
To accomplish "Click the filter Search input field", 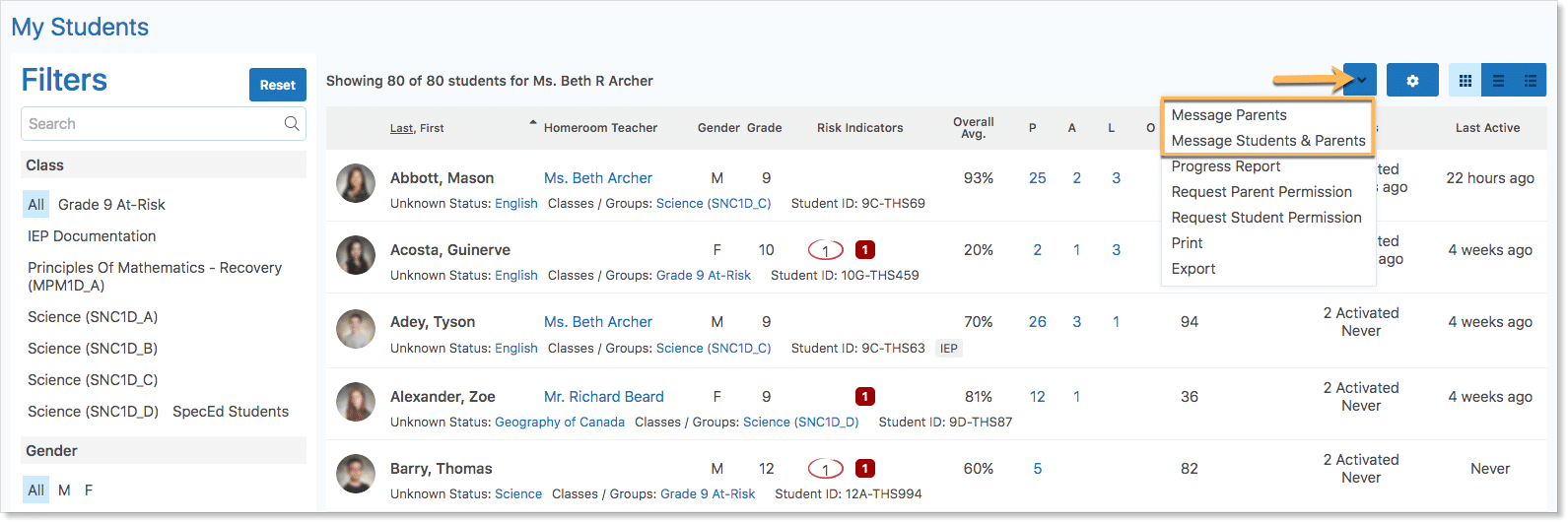I will point(153,124).
